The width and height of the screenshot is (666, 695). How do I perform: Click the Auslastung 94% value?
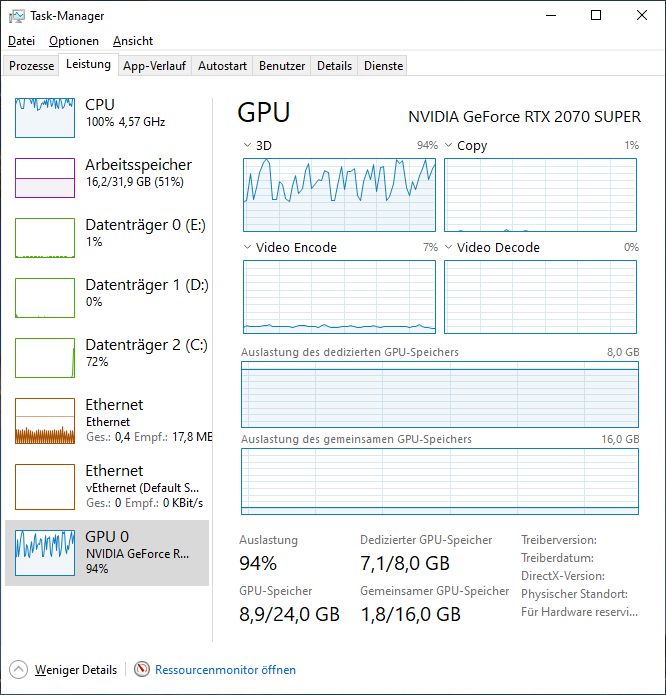pyautogui.click(x=258, y=563)
